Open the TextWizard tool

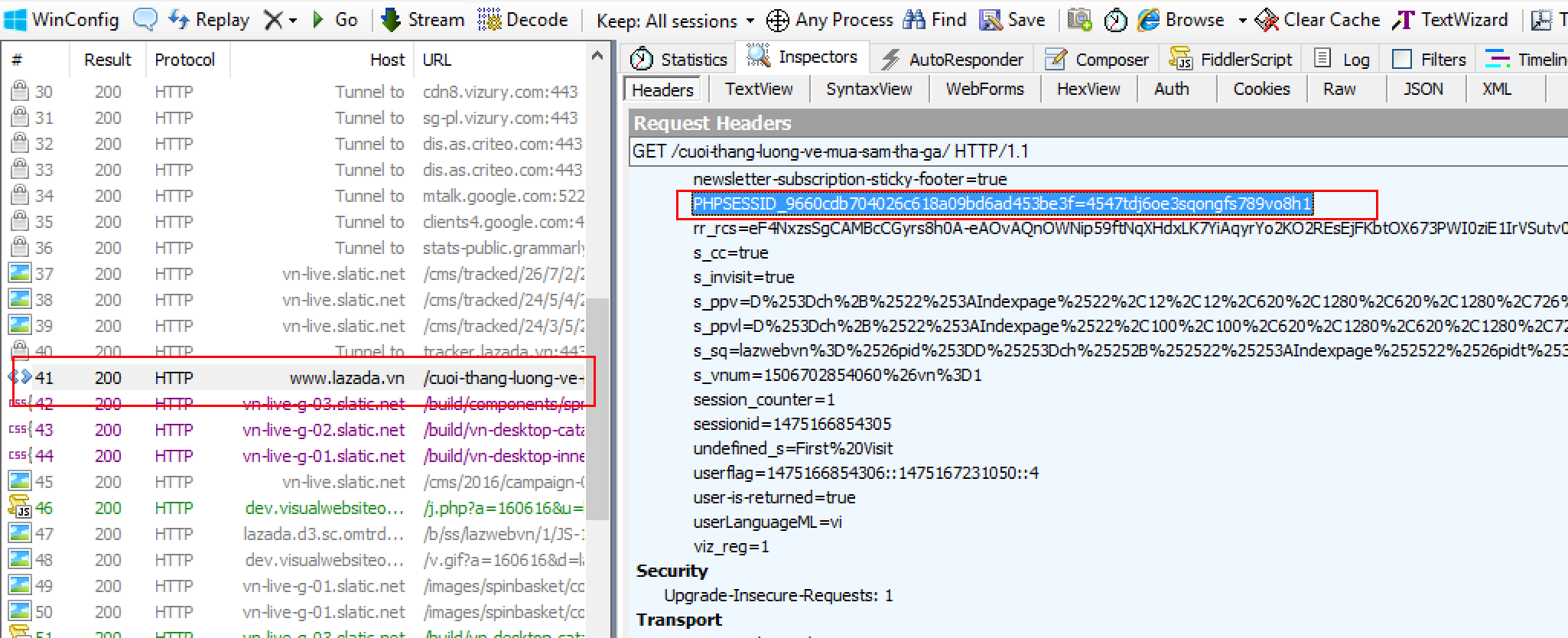click(x=1403, y=20)
